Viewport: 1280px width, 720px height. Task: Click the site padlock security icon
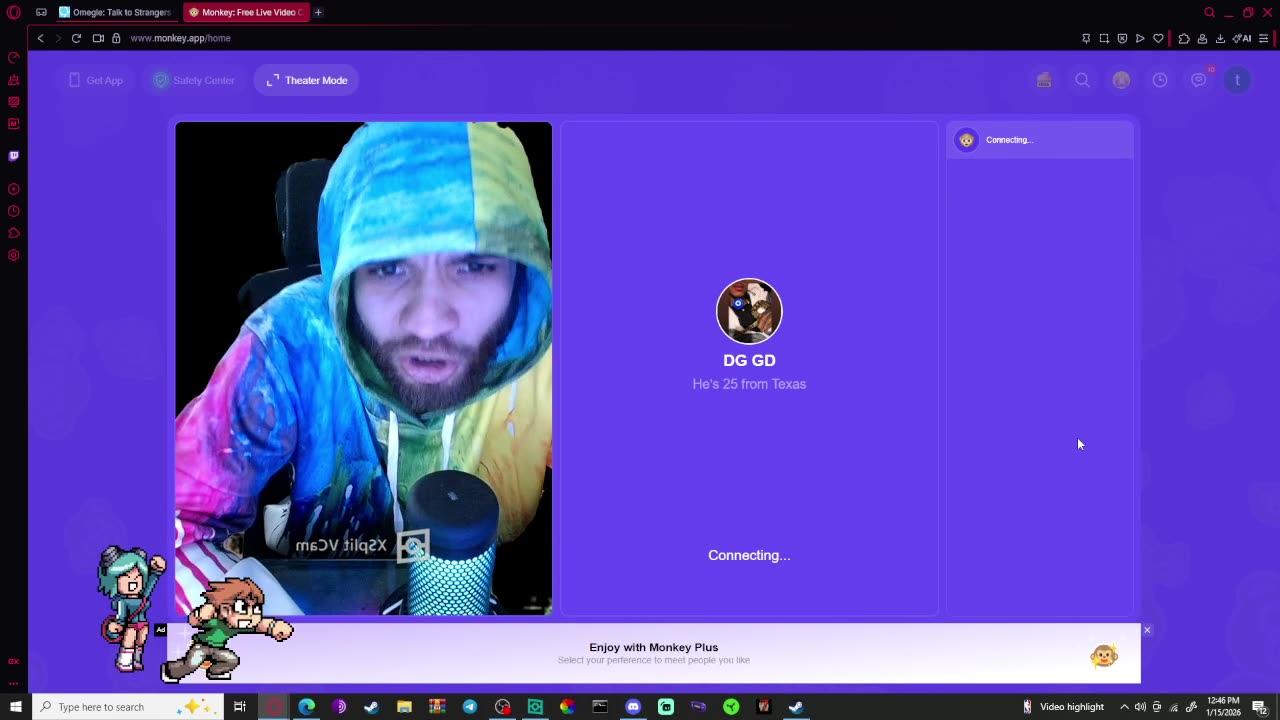click(116, 38)
